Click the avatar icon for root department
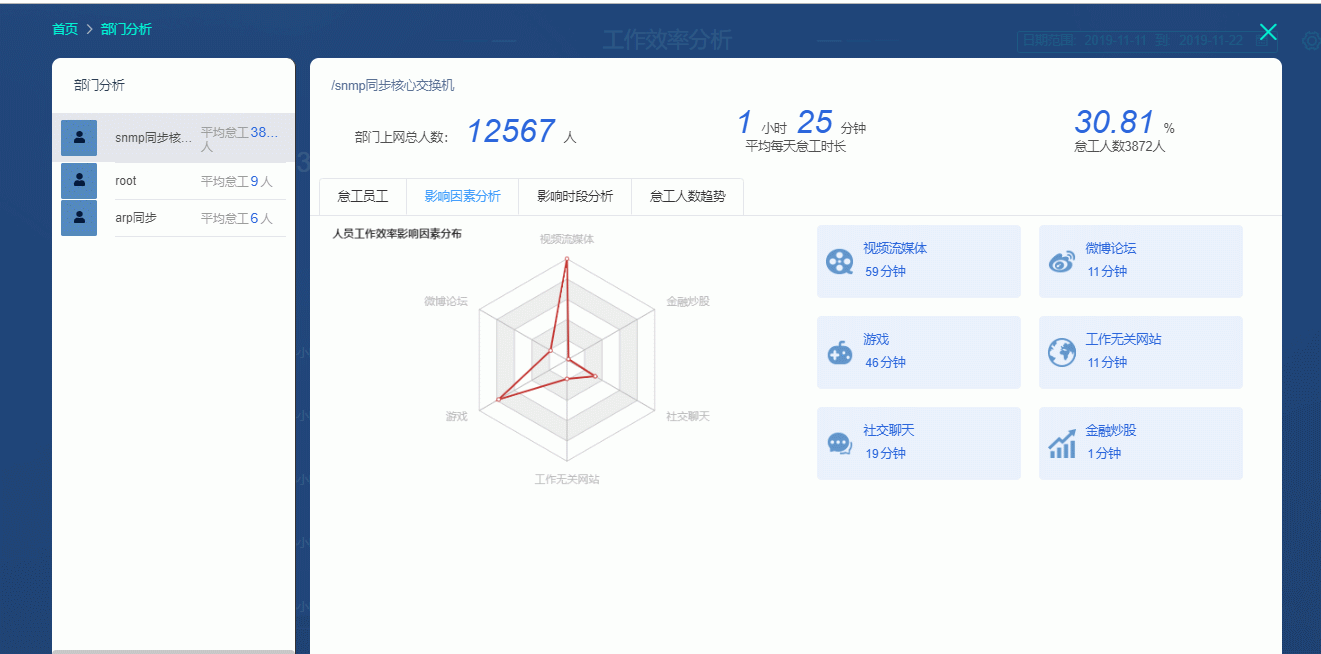 (79, 181)
